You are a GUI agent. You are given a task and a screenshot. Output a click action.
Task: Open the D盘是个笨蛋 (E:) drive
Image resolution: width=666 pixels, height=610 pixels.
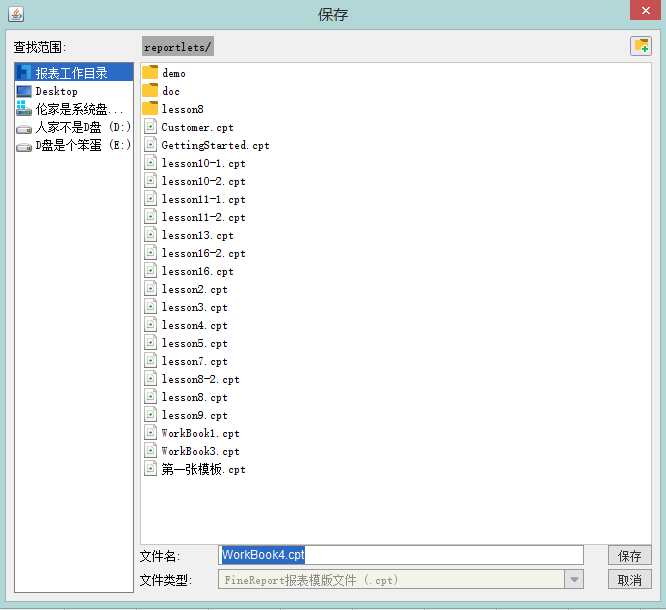coord(74,145)
